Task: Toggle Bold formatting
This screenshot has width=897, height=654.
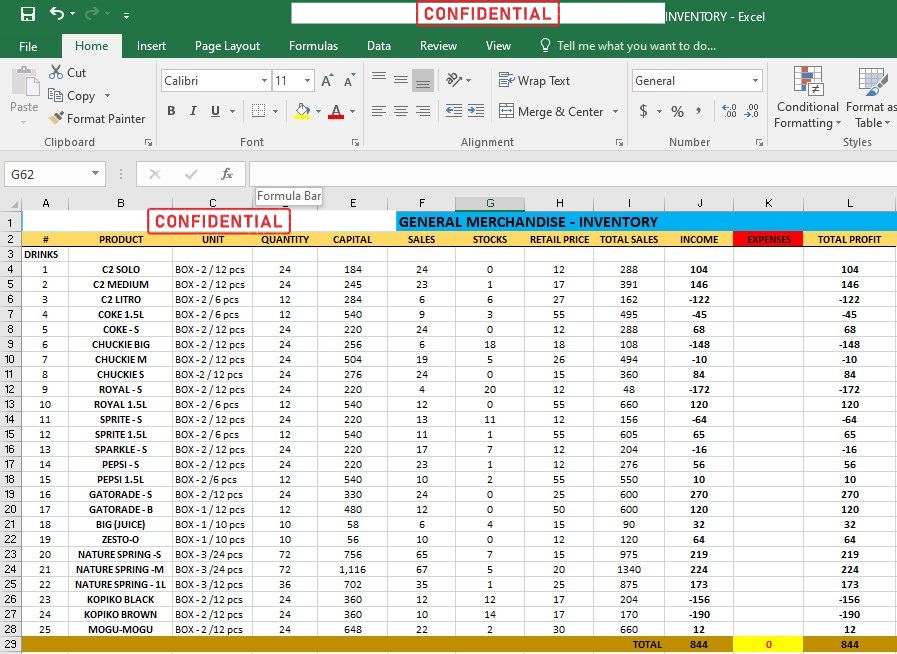Action: 171,111
